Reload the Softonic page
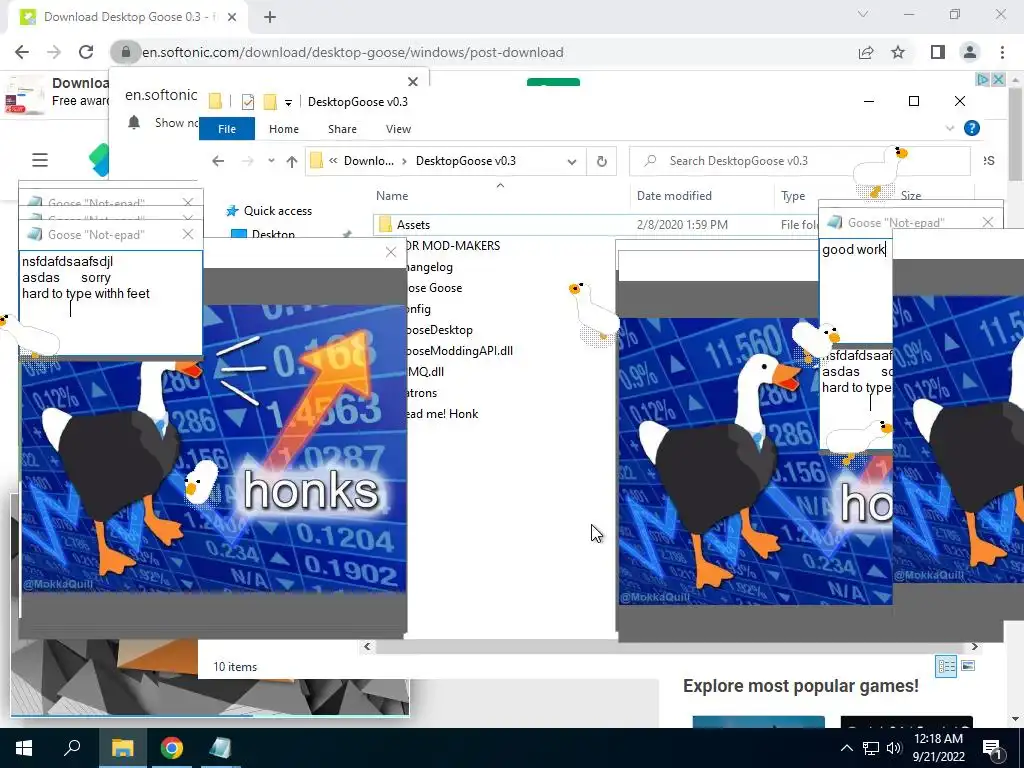The image size is (1024, 768). point(86,52)
